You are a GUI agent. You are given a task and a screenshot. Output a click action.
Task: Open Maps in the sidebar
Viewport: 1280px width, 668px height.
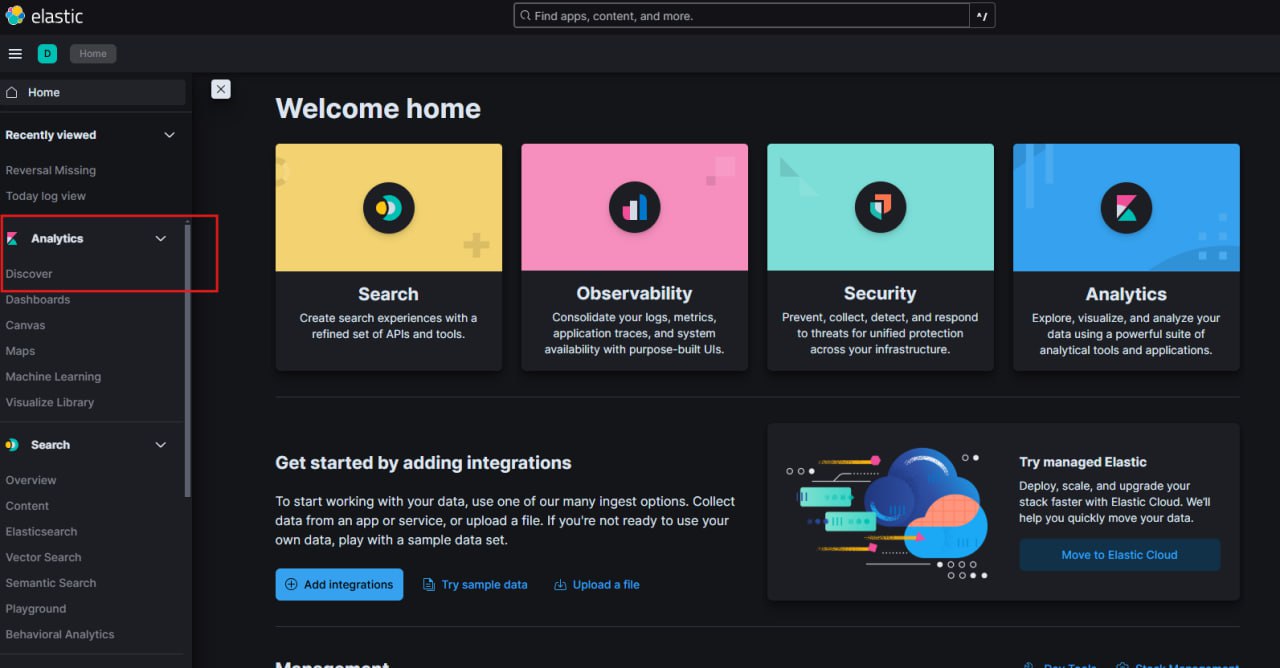20,351
